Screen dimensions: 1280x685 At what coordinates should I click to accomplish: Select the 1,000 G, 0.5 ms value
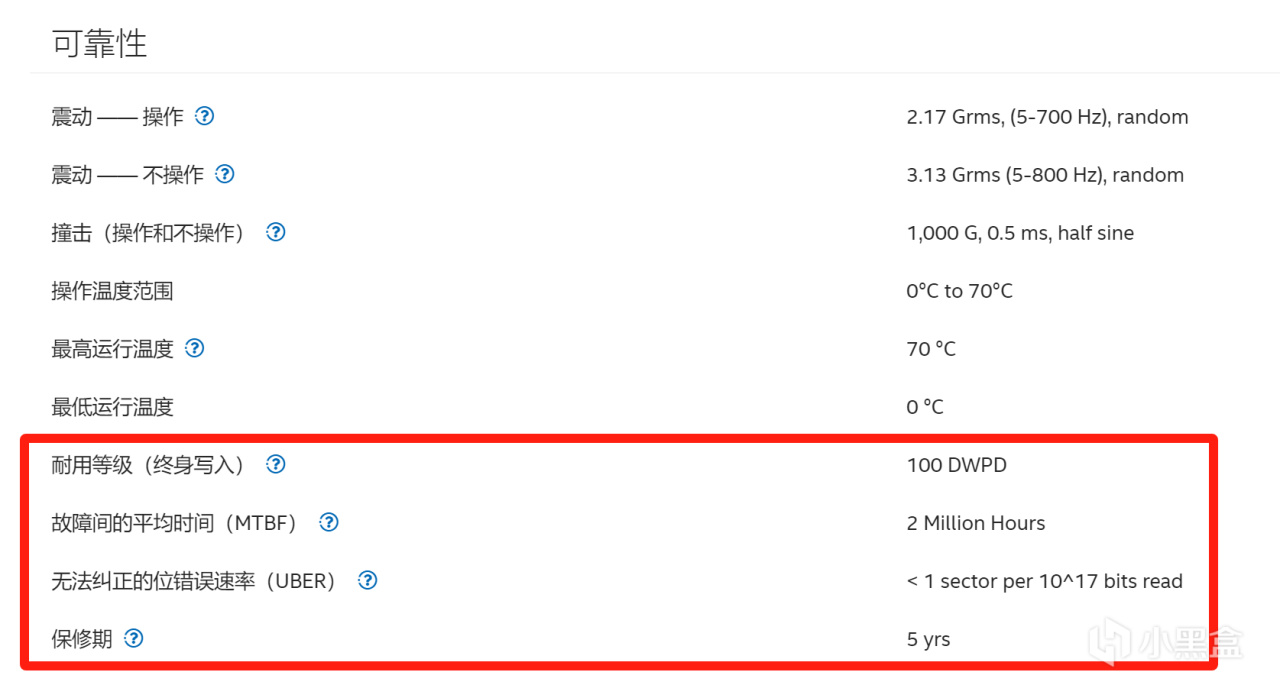point(1019,233)
